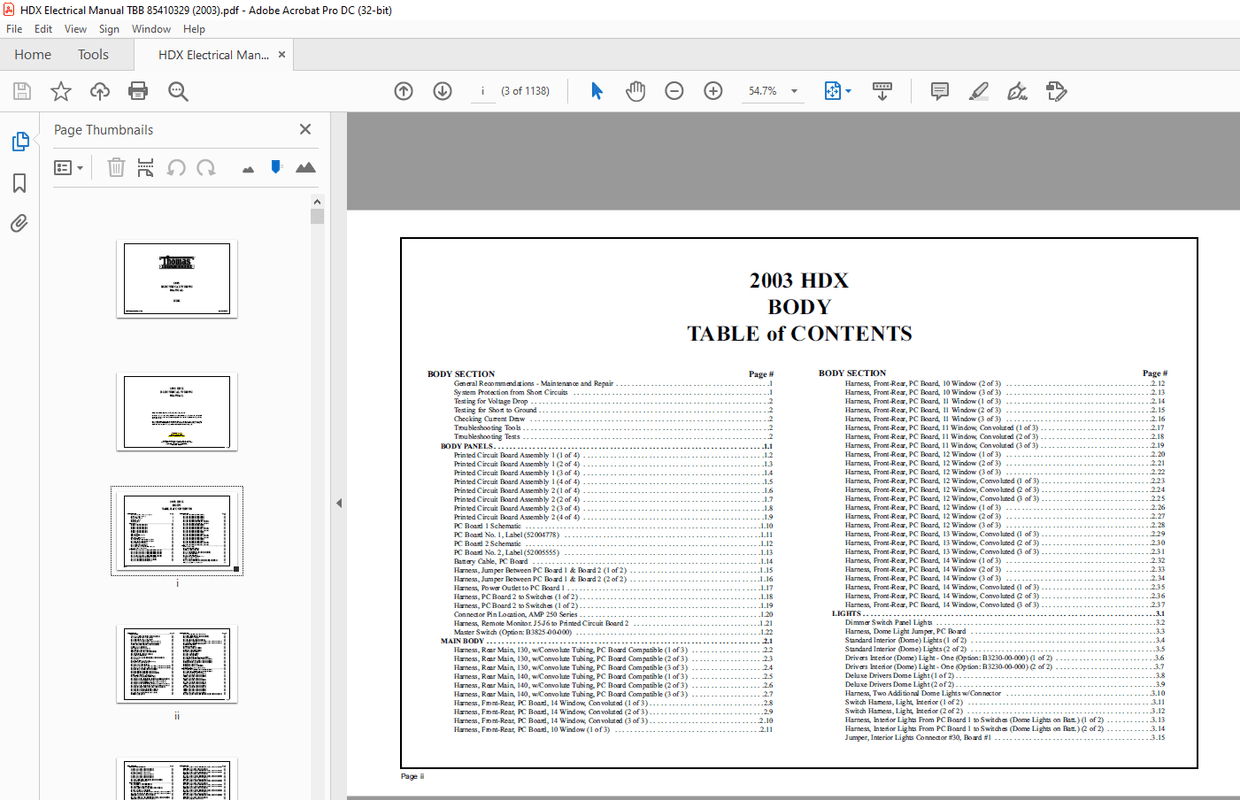Viewport: 1240px width, 800px height.
Task: Rotate the selected page counterclockwise
Action: [176, 167]
